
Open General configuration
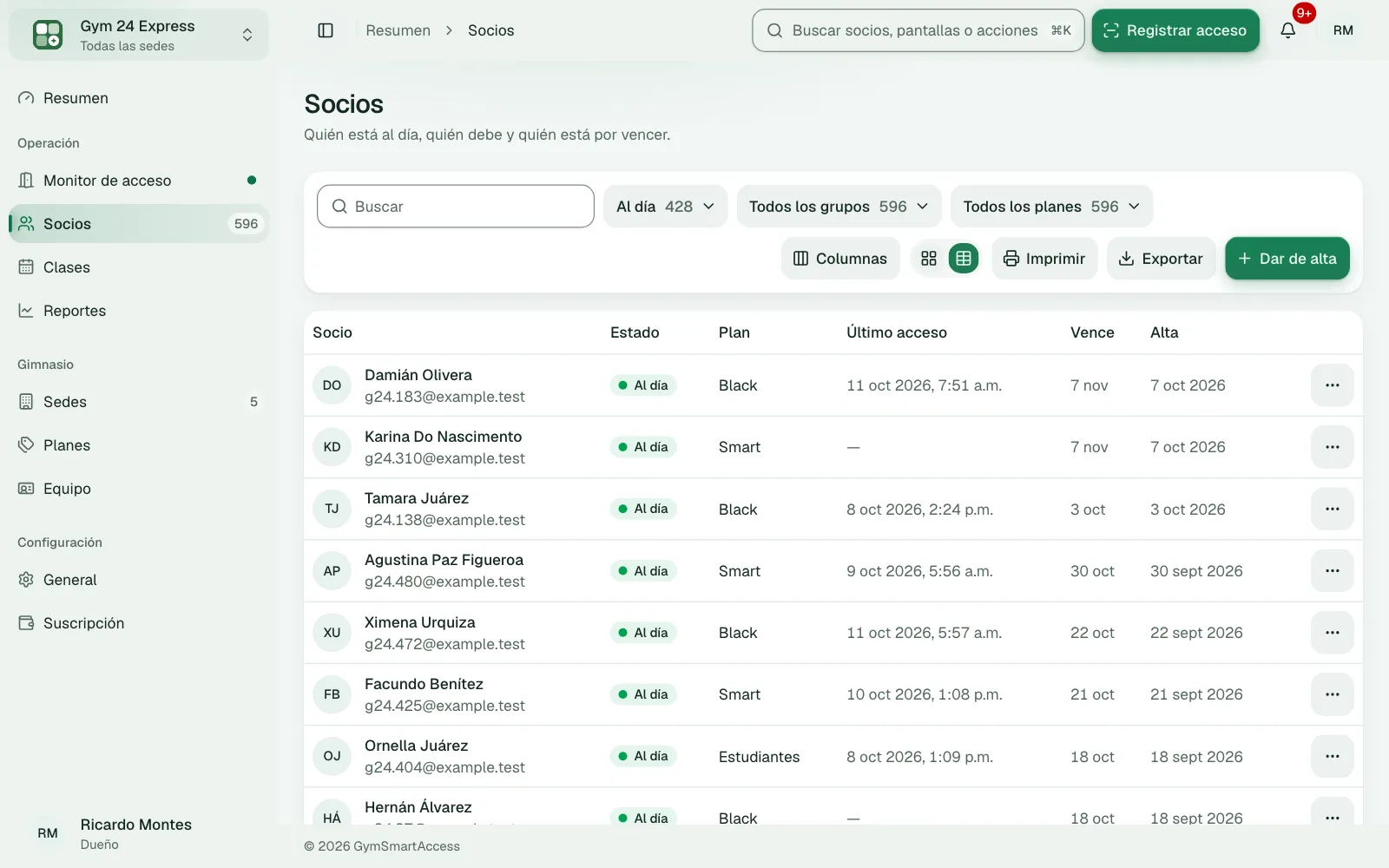(x=139, y=580)
